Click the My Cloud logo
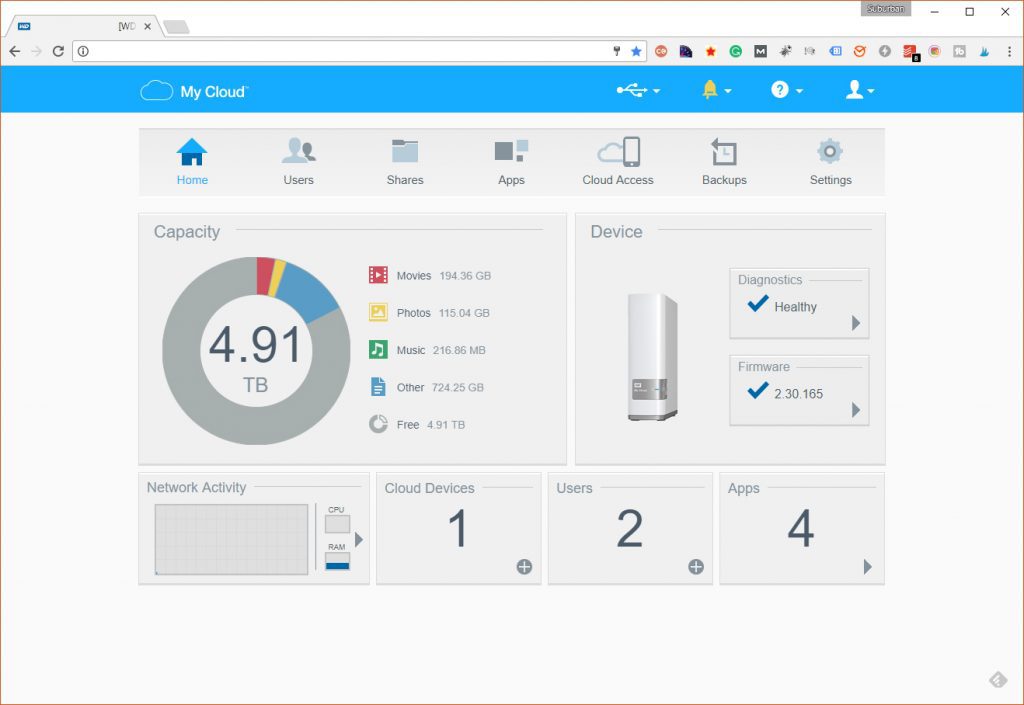The width and height of the screenshot is (1024, 705). [x=194, y=91]
